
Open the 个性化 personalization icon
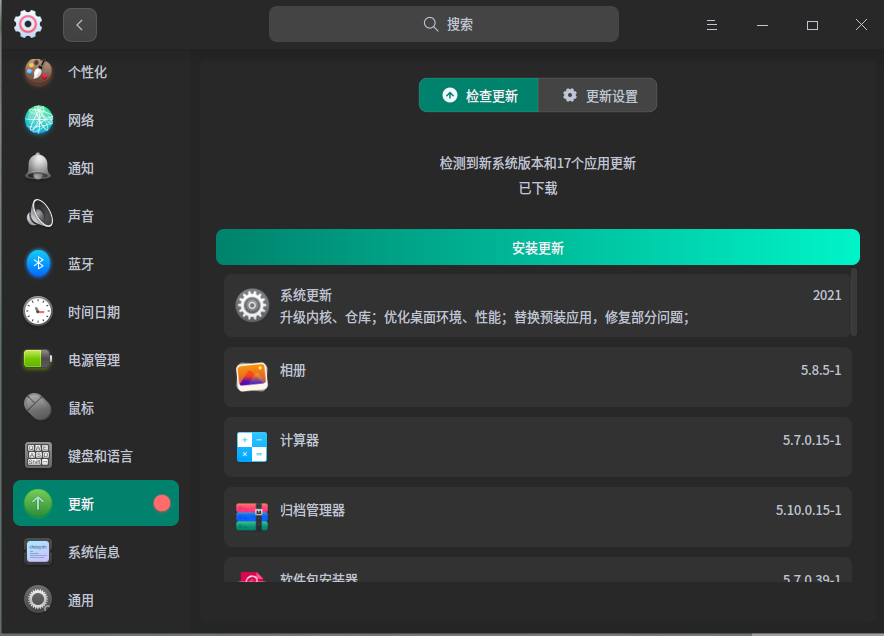(38, 72)
